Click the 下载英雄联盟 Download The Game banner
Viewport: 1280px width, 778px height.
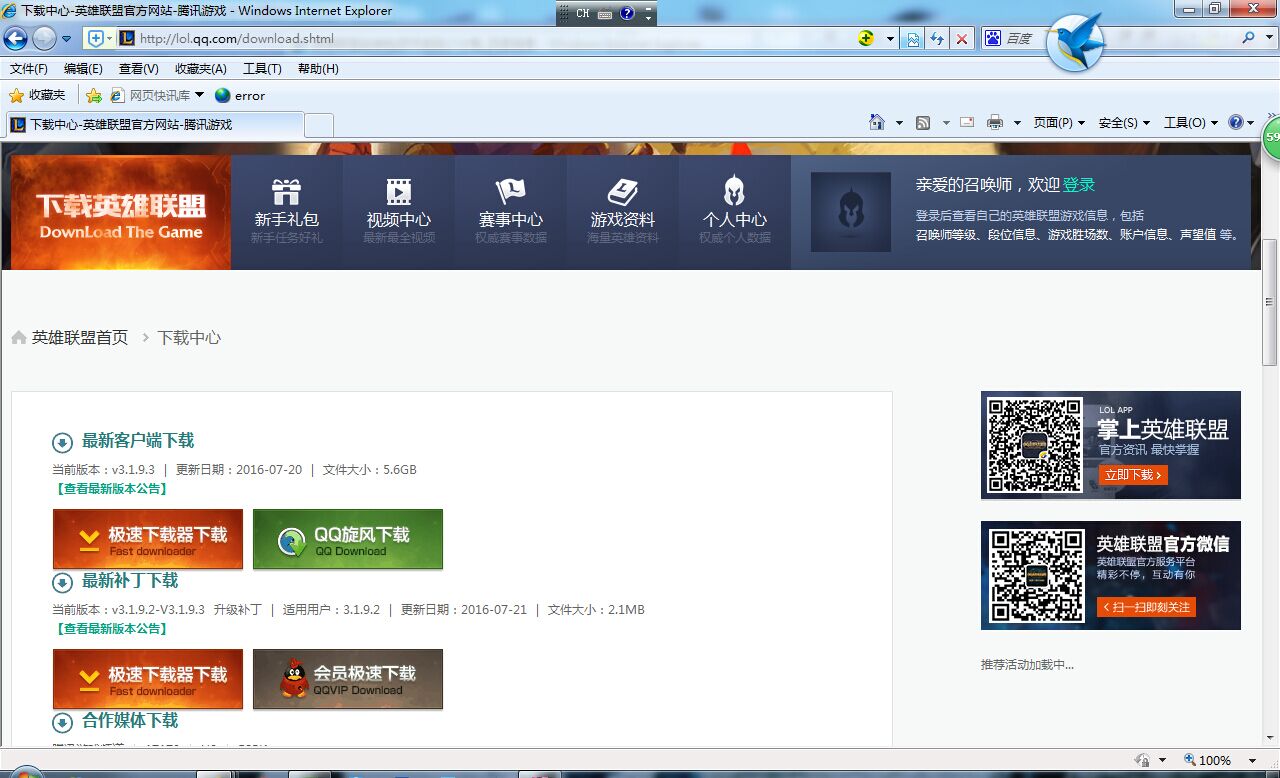pos(121,212)
